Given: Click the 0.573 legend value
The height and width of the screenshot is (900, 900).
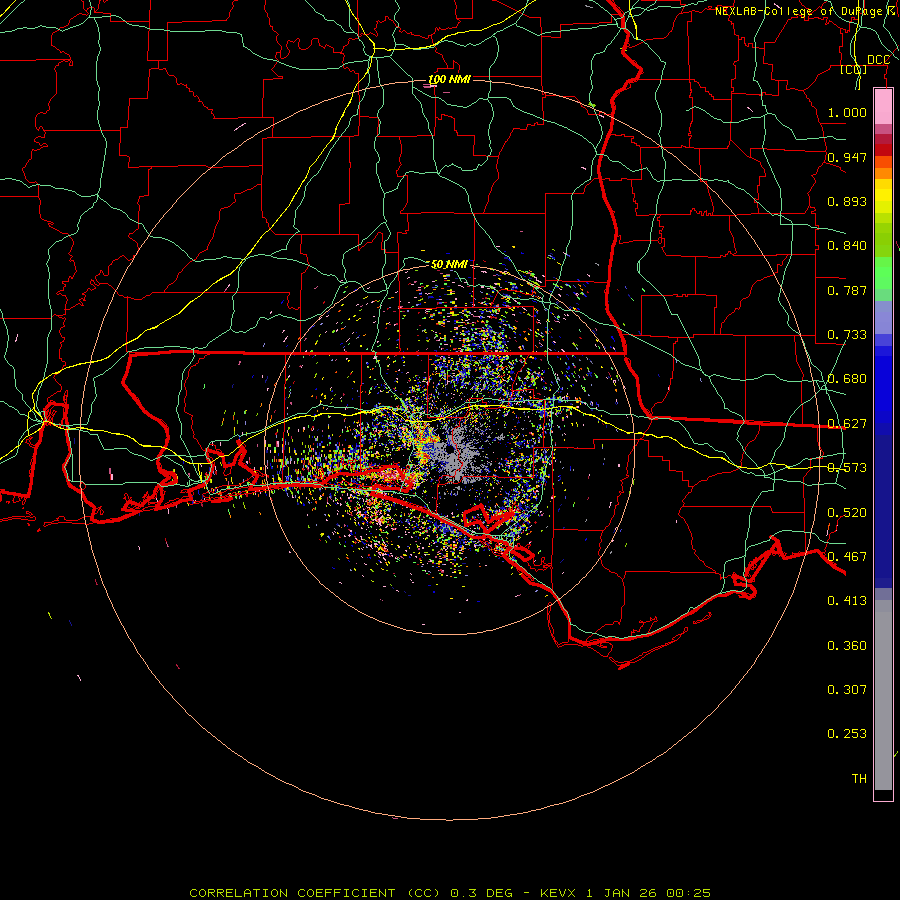Looking at the screenshot, I should point(847,468).
